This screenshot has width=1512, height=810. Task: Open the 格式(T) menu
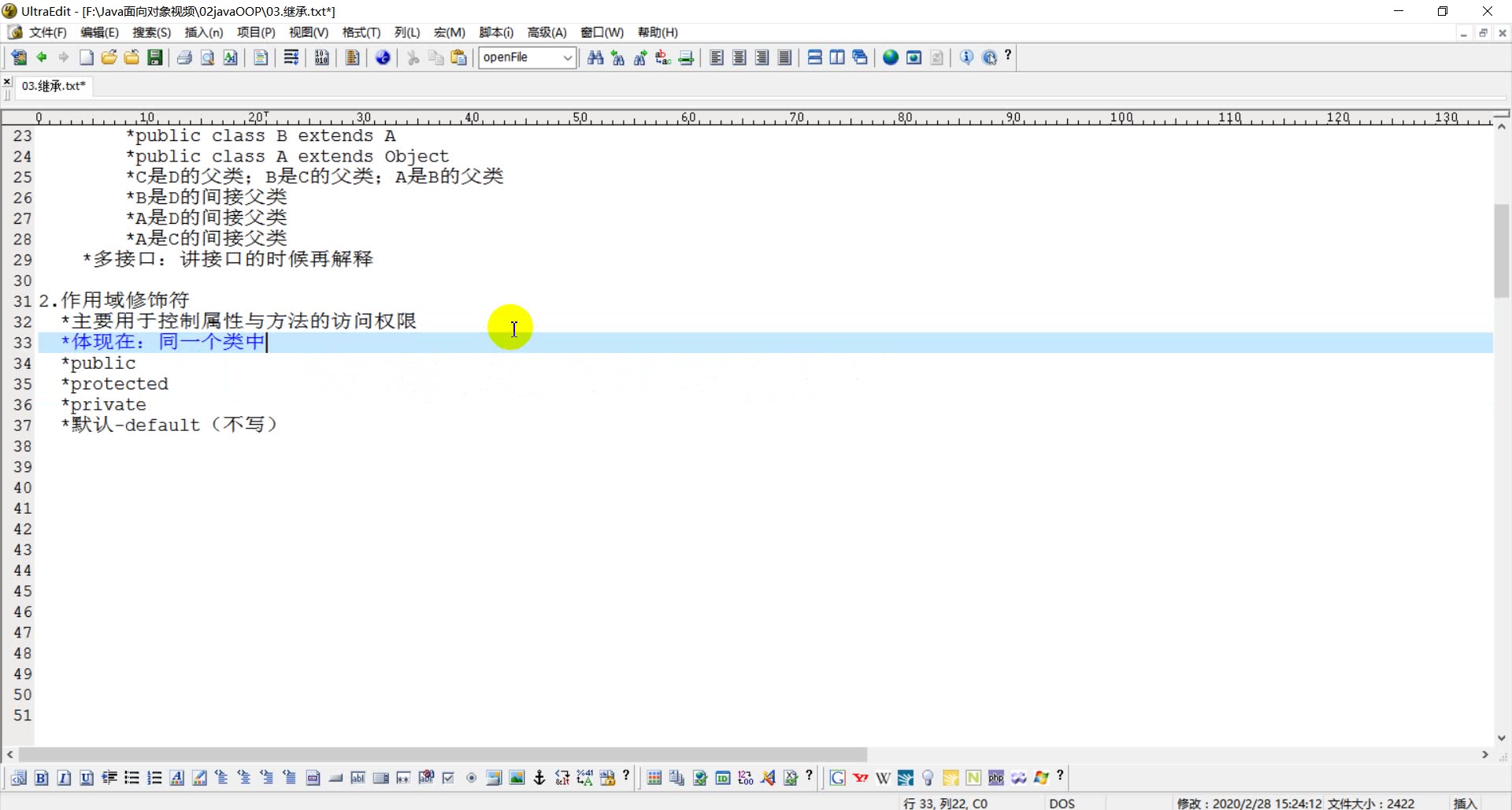click(361, 32)
